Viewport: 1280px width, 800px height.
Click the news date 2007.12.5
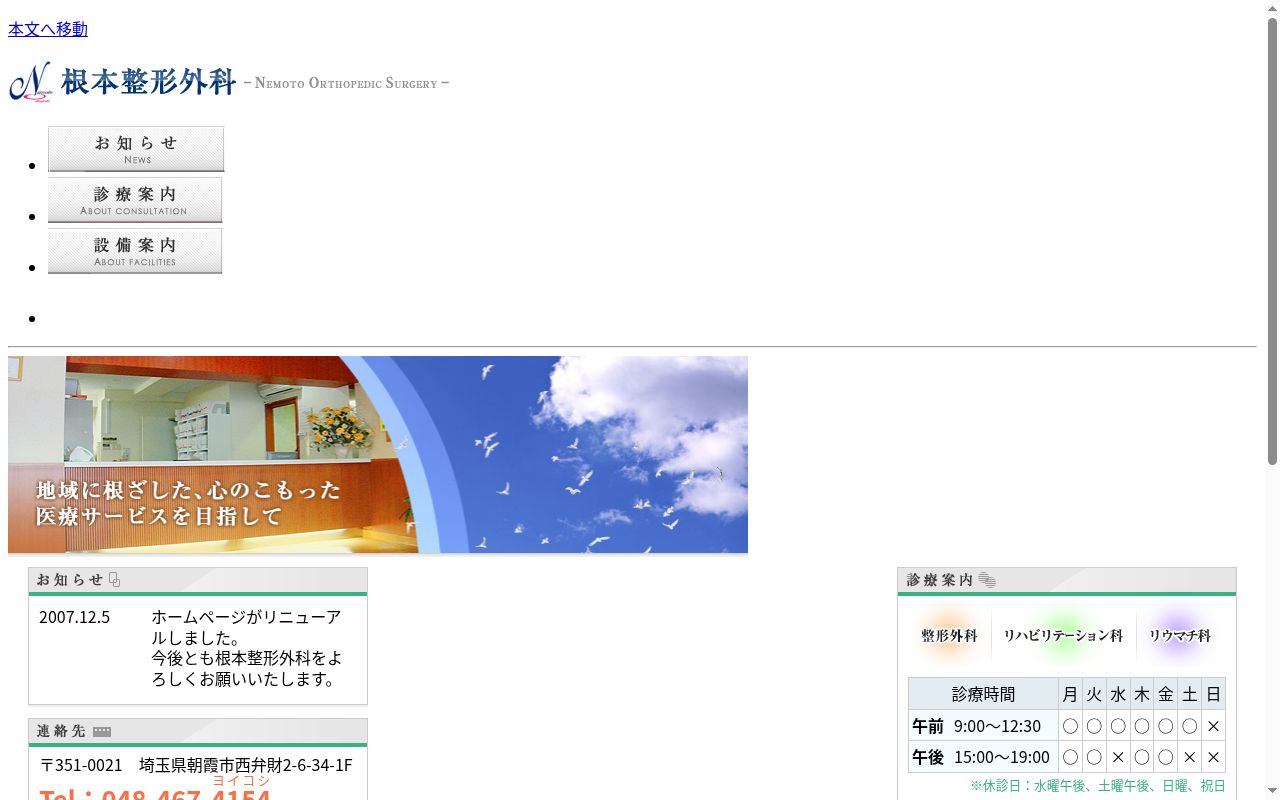(x=74, y=617)
